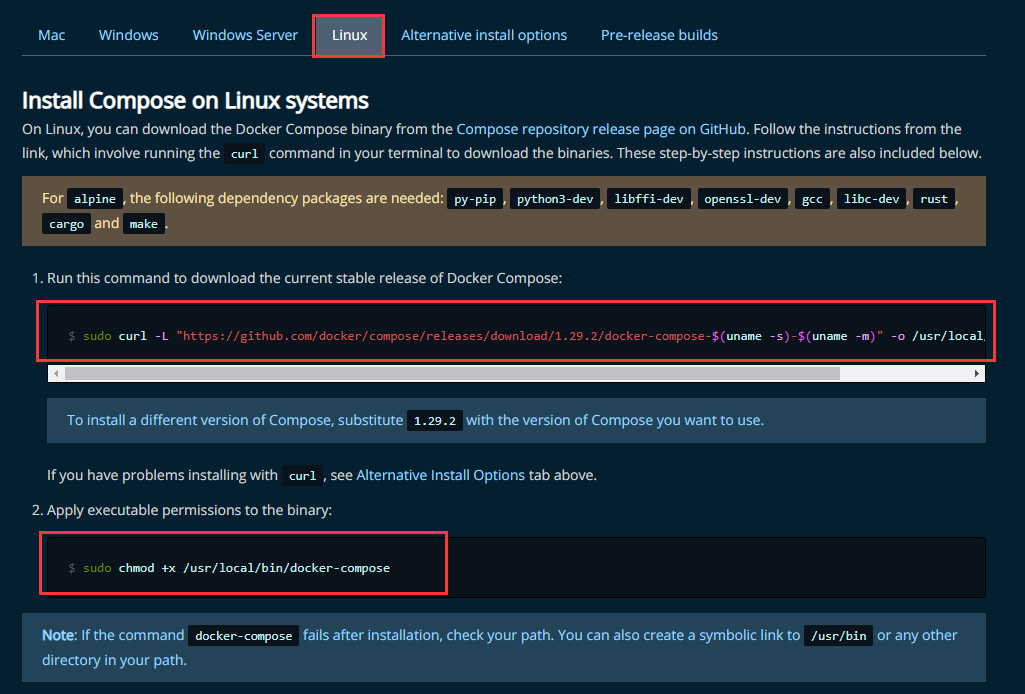This screenshot has height=694, width=1025.
Task: Click the 1.29.2 version code tag in the note
Action: click(435, 421)
